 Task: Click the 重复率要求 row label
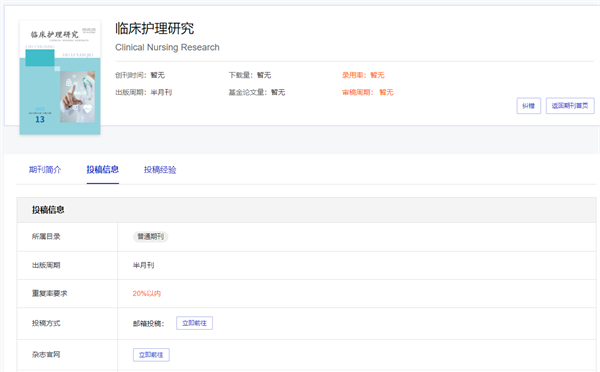[49, 294]
